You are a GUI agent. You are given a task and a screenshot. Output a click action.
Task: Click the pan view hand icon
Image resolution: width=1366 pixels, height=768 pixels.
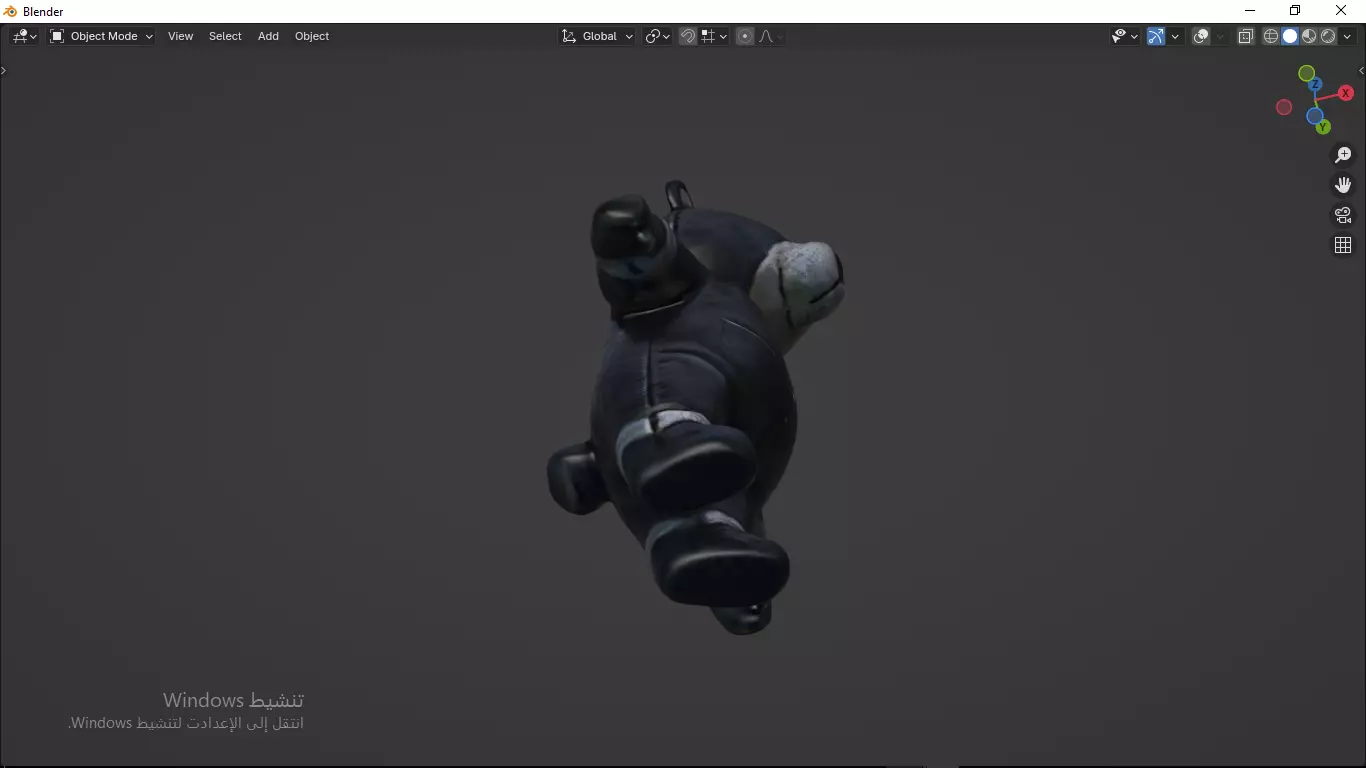[1343, 185]
